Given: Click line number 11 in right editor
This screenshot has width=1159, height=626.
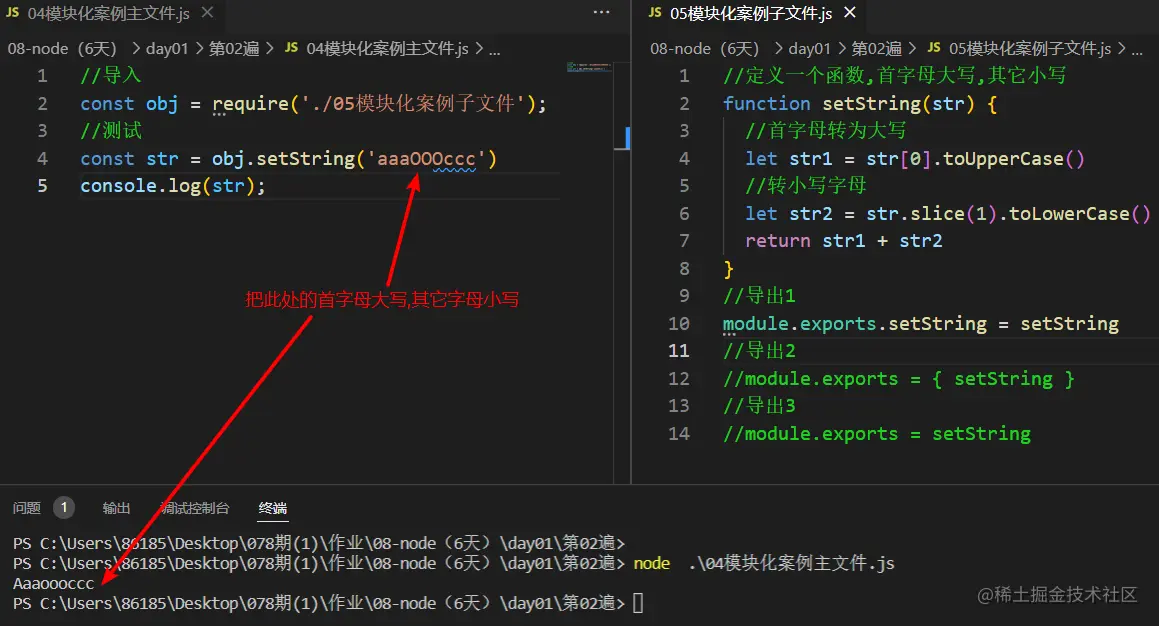Looking at the screenshot, I should (x=679, y=351).
